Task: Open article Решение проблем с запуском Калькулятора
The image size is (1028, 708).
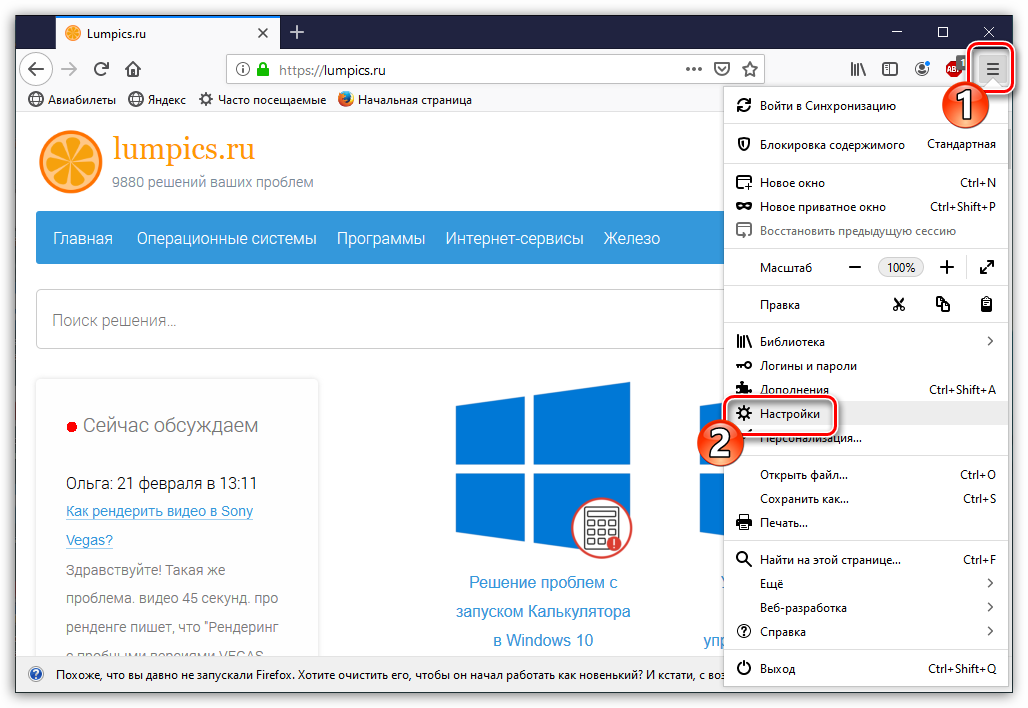Action: coord(543,611)
